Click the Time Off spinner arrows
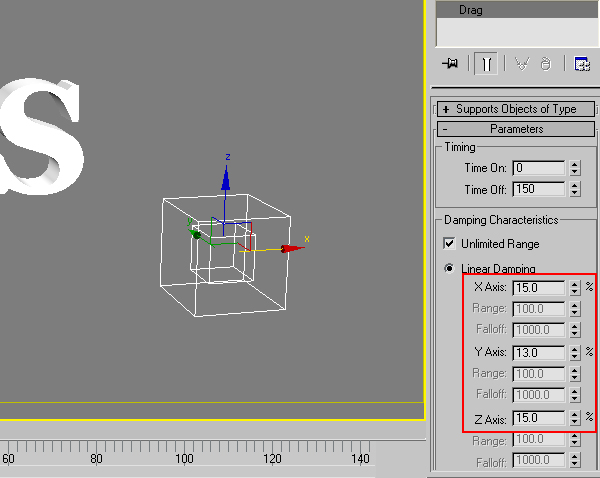Viewport: 600px width, 478px height. pyautogui.click(x=574, y=189)
